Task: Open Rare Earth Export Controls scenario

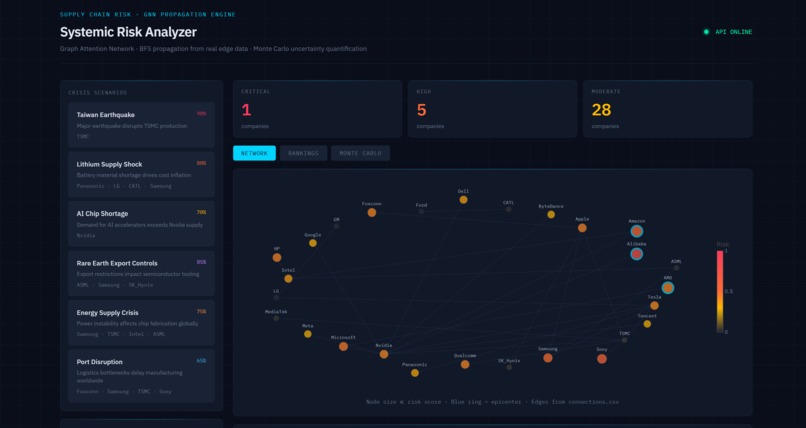Action: (x=141, y=273)
